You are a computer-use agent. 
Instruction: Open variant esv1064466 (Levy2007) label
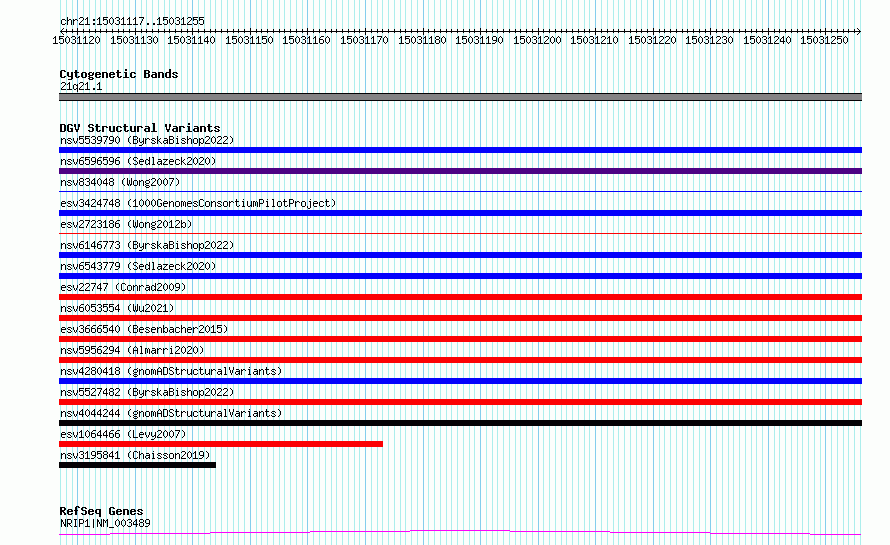pyautogui.click(x=123, y=434)
